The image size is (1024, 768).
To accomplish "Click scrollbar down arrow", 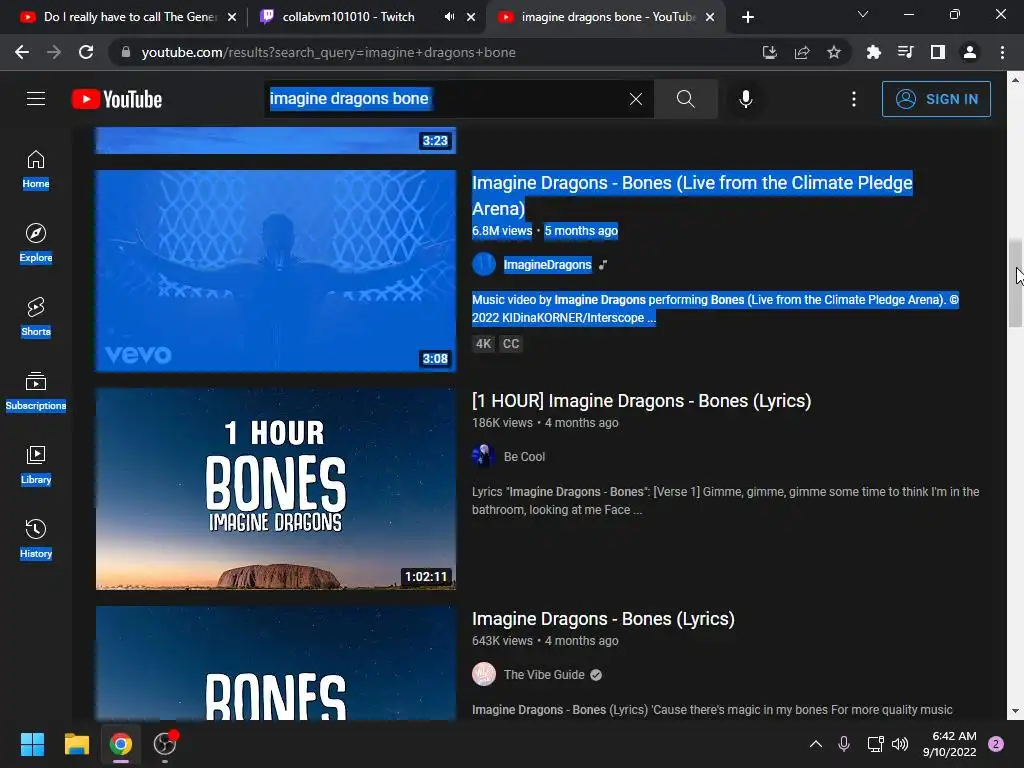I will 1015,711.
